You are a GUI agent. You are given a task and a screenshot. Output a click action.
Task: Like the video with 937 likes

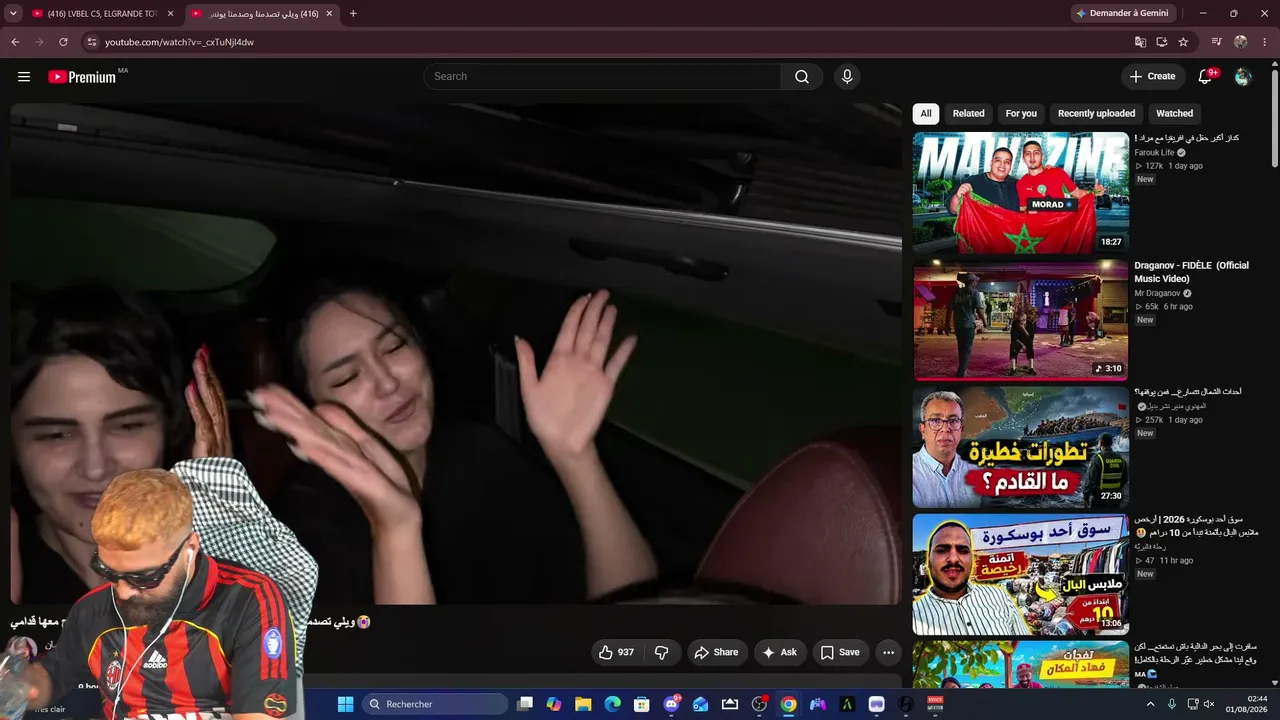coord(616,652)
